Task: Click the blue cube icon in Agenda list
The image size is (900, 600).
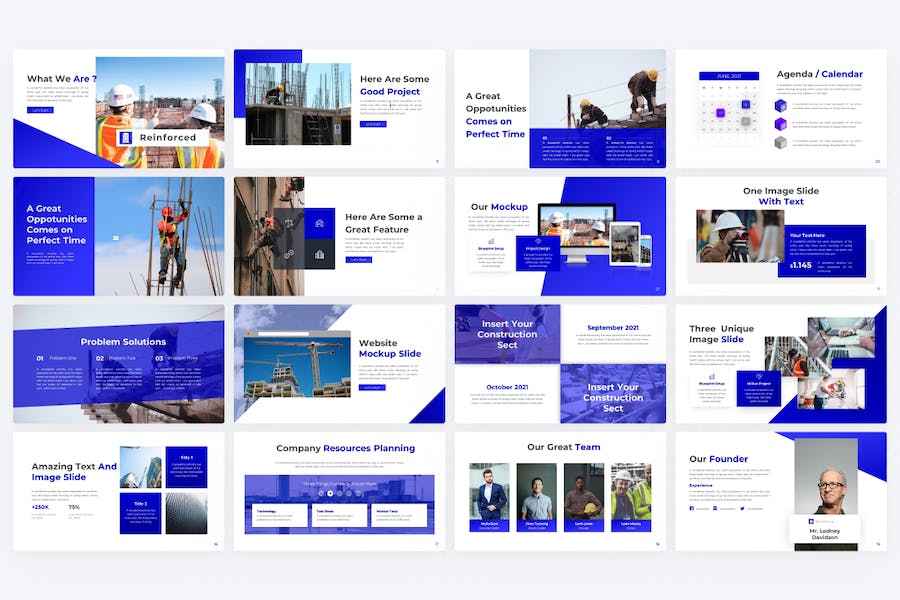Action: click(781, 105)
